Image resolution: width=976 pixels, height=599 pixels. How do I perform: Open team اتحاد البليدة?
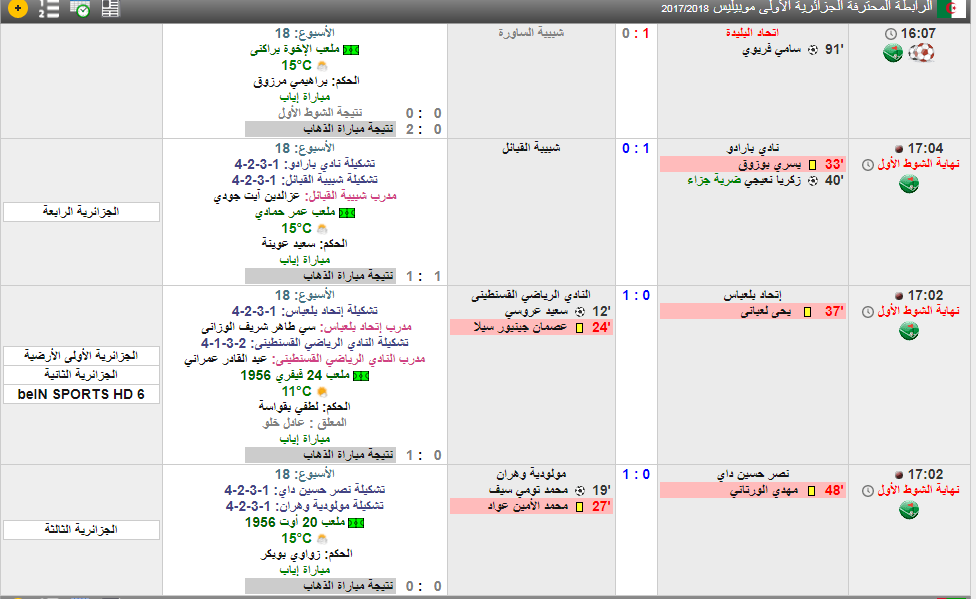(753, 33)
